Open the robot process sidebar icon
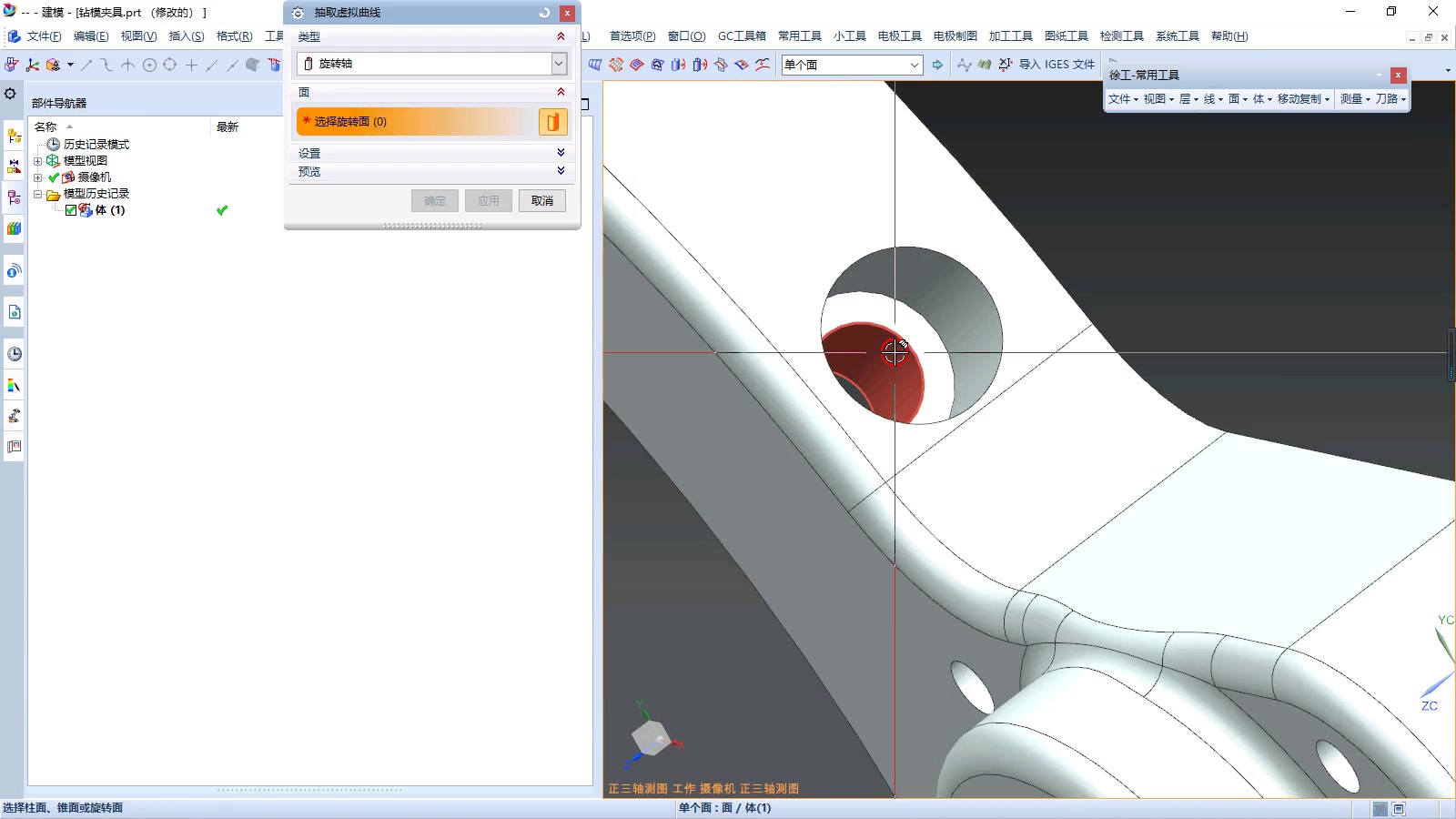Screen dimensions: 1456x819 point(14,416)
